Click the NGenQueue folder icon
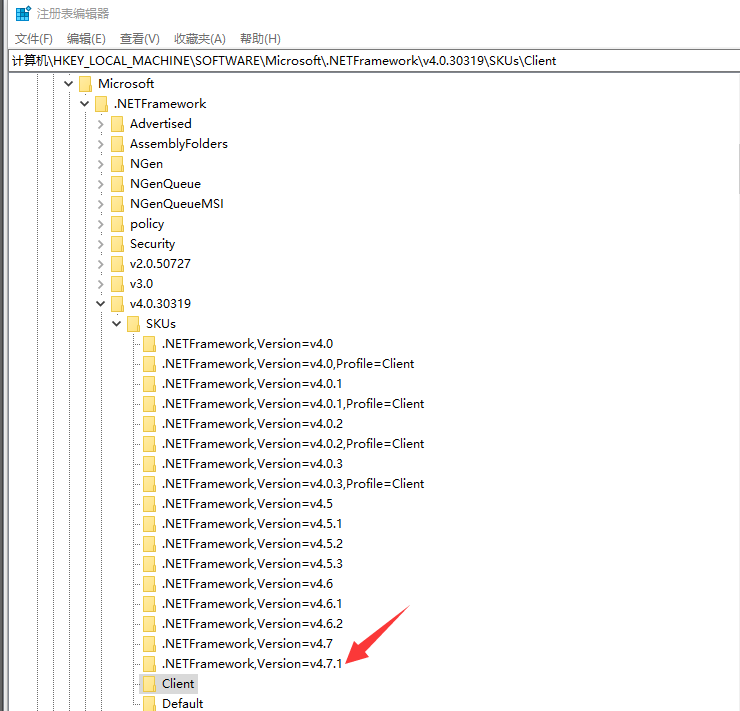The height and width of the screenshot is (711, 740). click(x=118, y=184)
